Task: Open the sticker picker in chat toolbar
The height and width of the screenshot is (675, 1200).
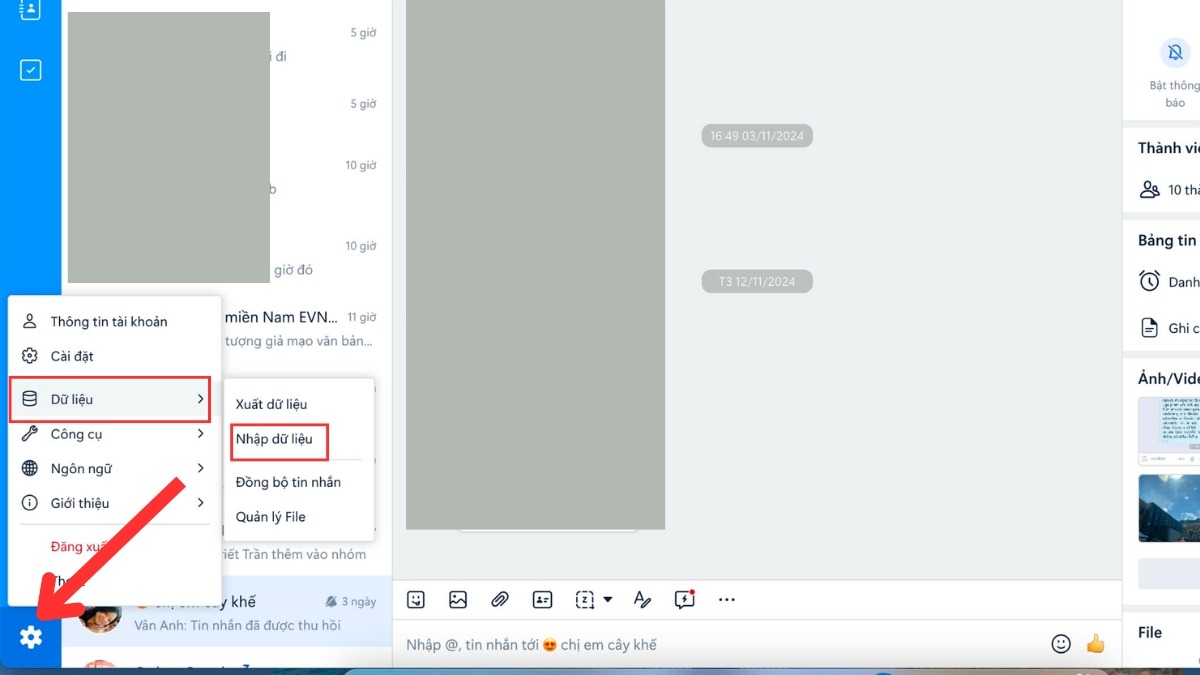Action: coord(416,600)
